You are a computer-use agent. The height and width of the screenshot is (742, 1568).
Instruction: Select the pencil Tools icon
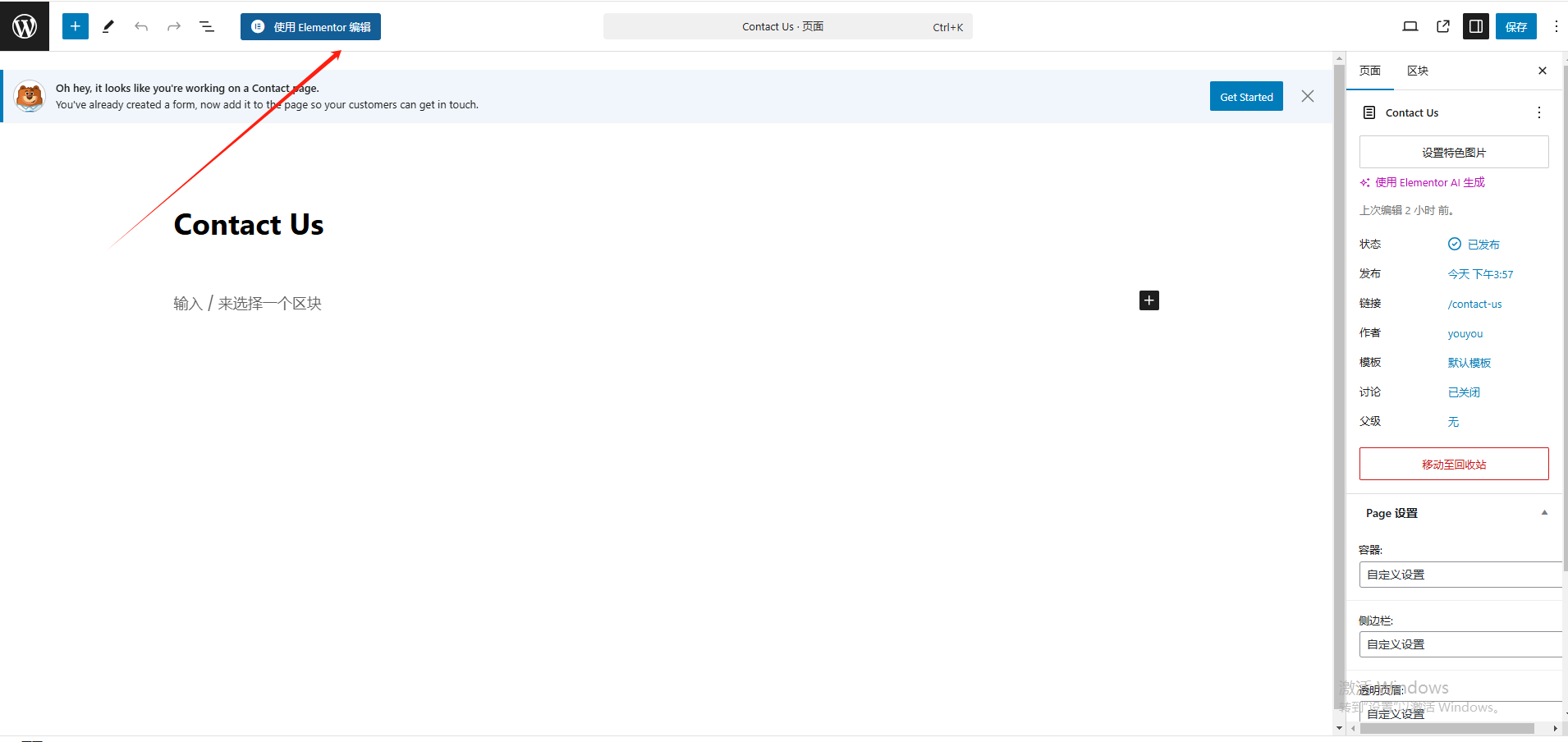click(108, 26)
